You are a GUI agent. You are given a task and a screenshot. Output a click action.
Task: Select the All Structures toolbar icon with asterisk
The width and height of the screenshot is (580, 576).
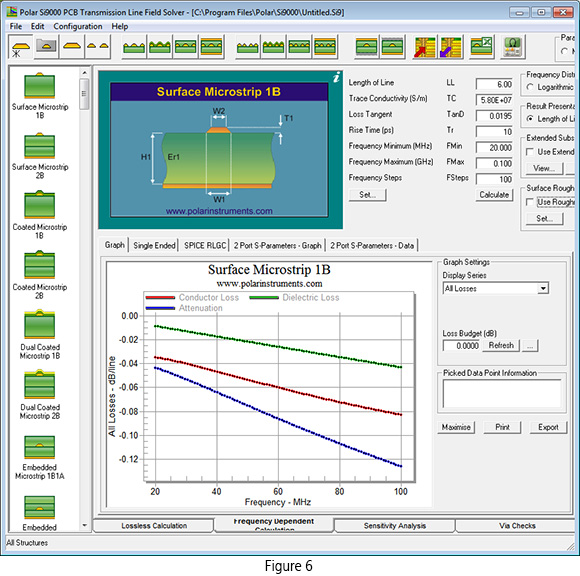coord(21,47)
